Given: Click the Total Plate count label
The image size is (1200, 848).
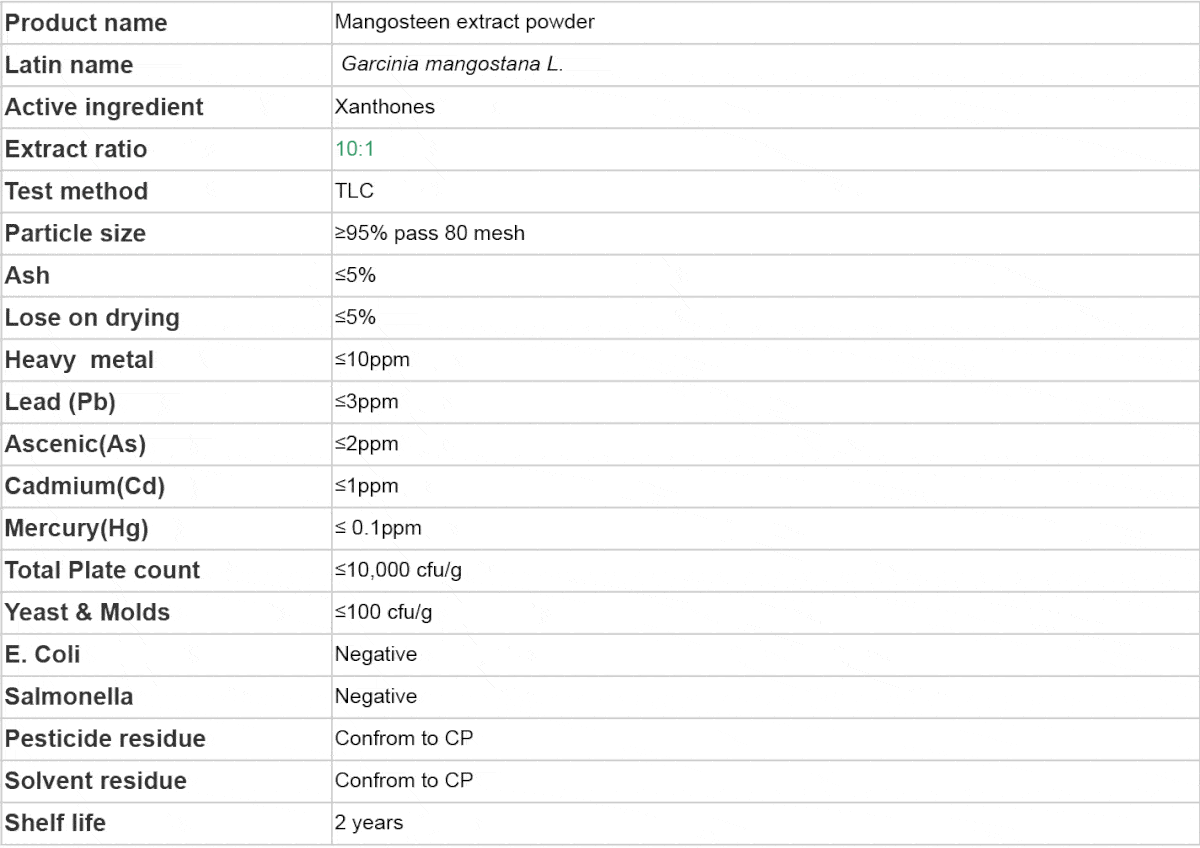Looking at the screenshot, I should click(102, 570).
